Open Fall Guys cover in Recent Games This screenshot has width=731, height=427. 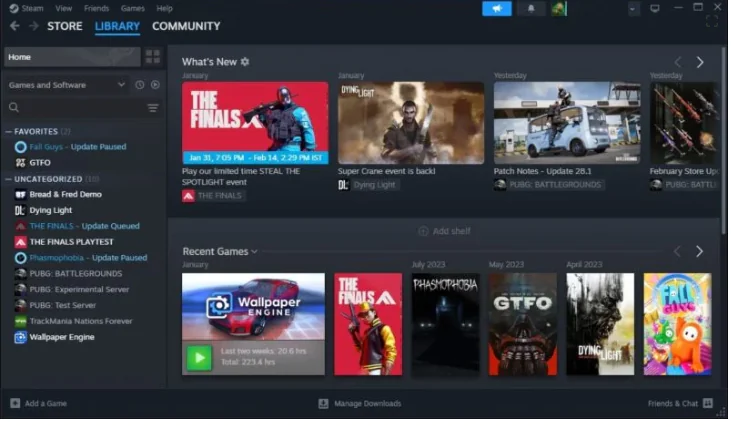677,324
